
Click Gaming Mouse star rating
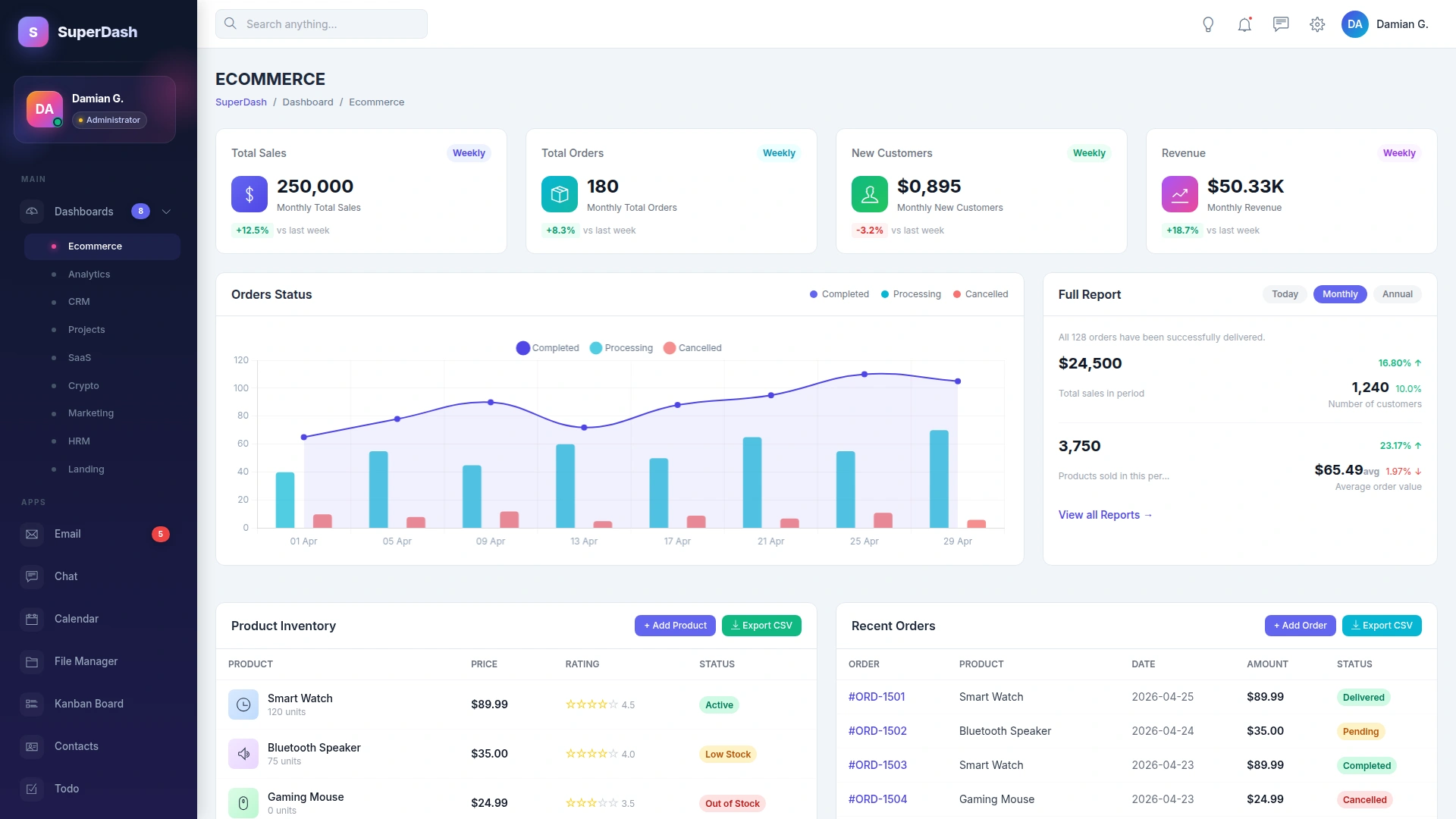pos(591,803)
